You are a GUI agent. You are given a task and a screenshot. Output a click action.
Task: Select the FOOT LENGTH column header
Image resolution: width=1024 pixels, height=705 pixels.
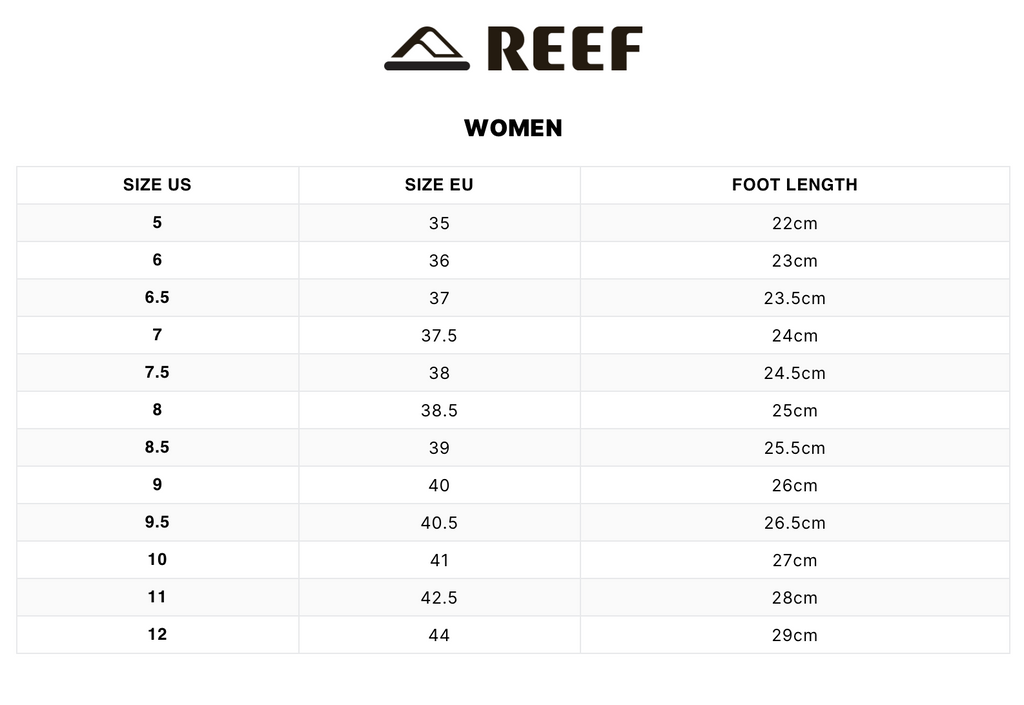[794, 185]
